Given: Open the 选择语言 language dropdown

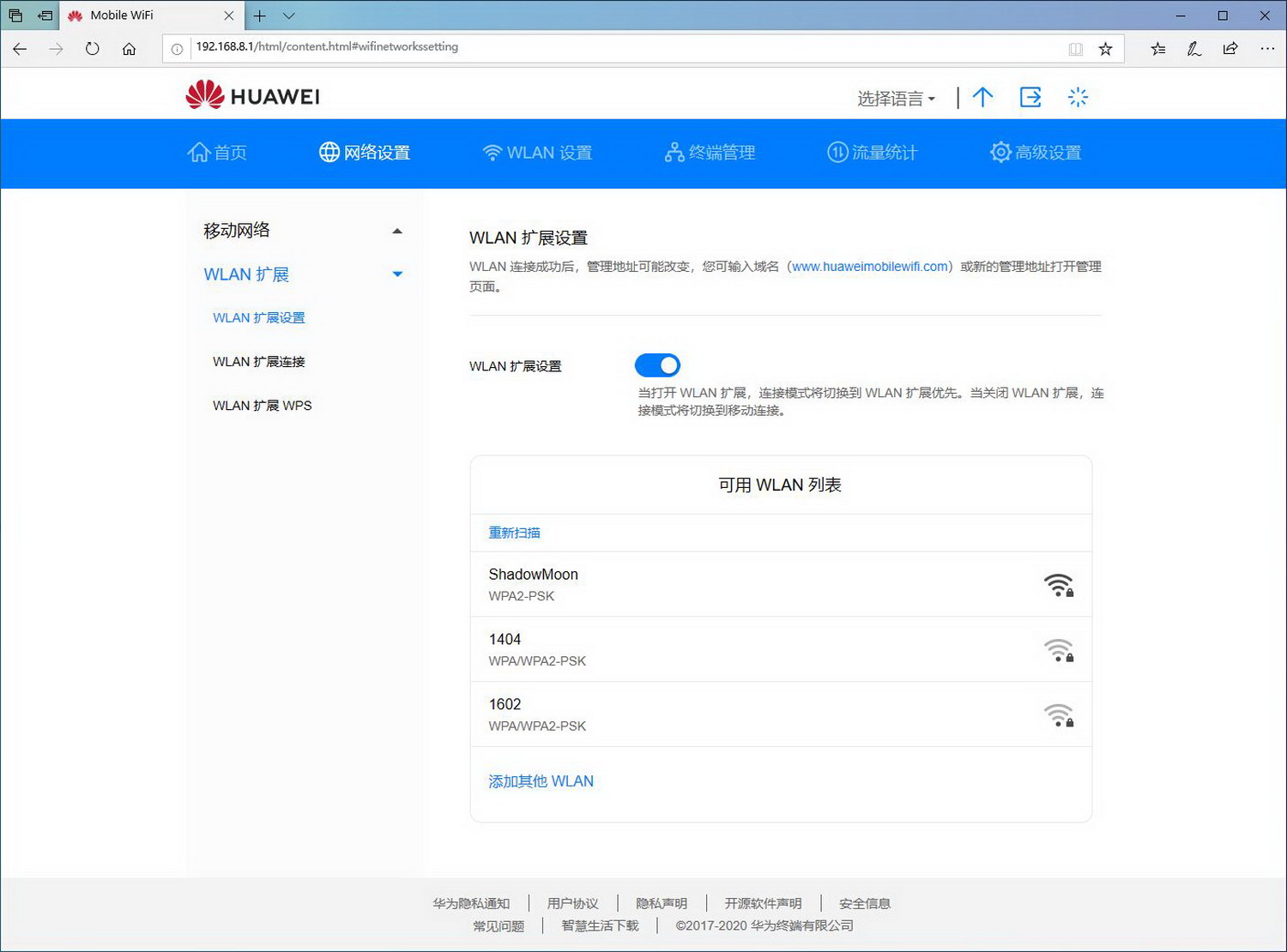Looking at the screenshot, I should [894, 97].
